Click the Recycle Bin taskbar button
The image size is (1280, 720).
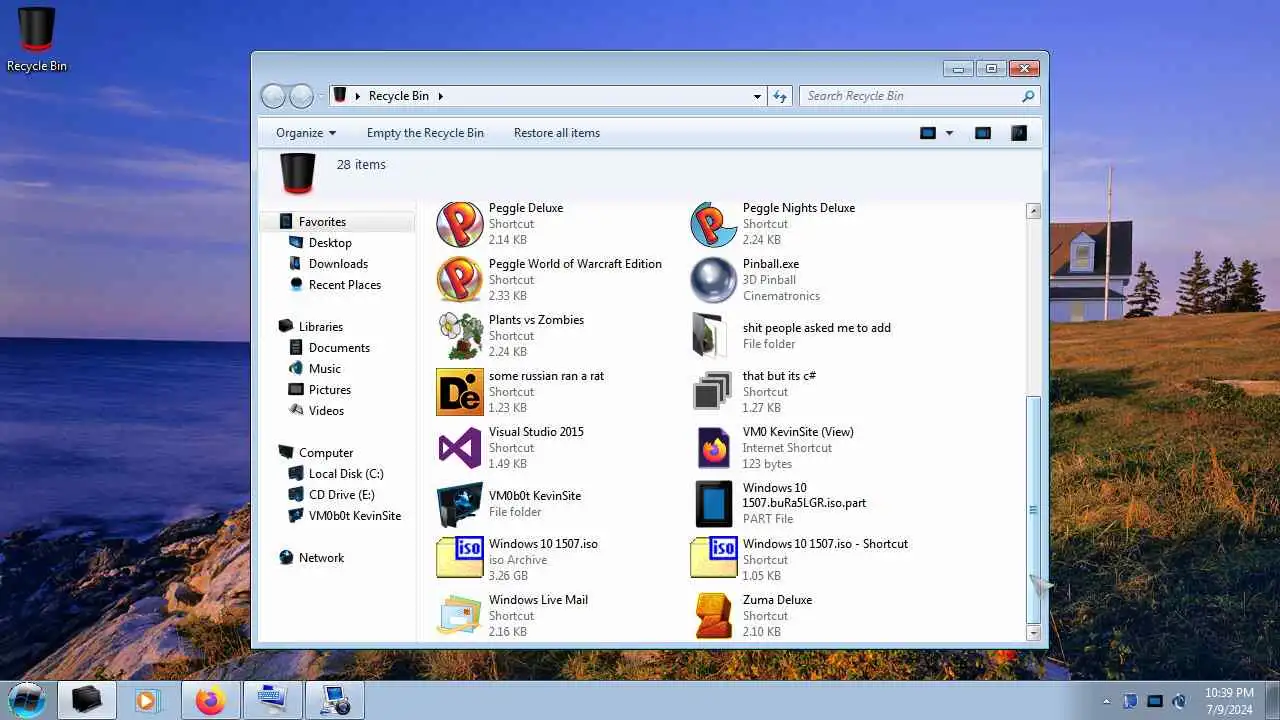click(x=87, y=701)
